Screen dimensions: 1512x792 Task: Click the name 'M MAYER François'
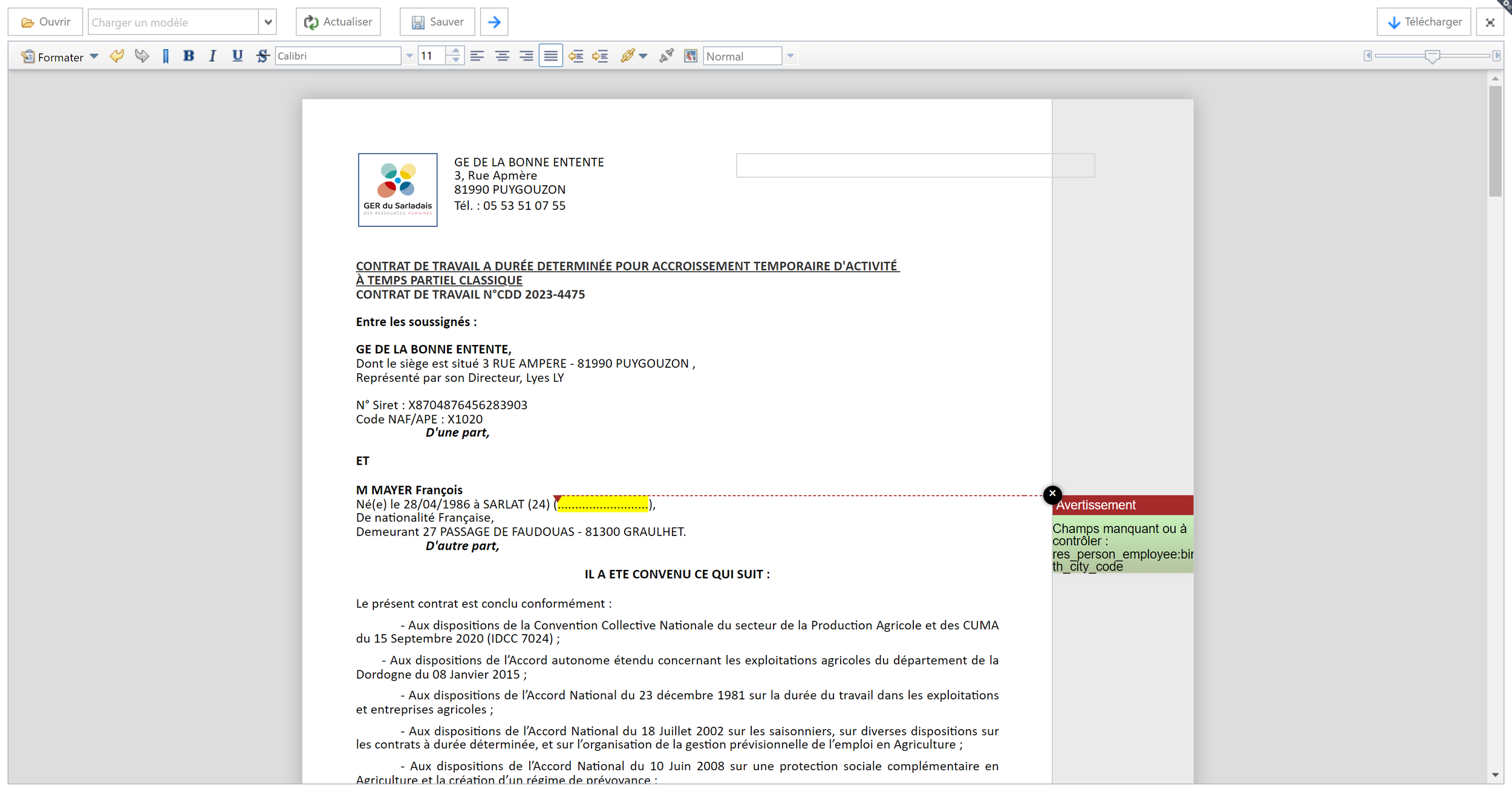[x=409, y=489]
